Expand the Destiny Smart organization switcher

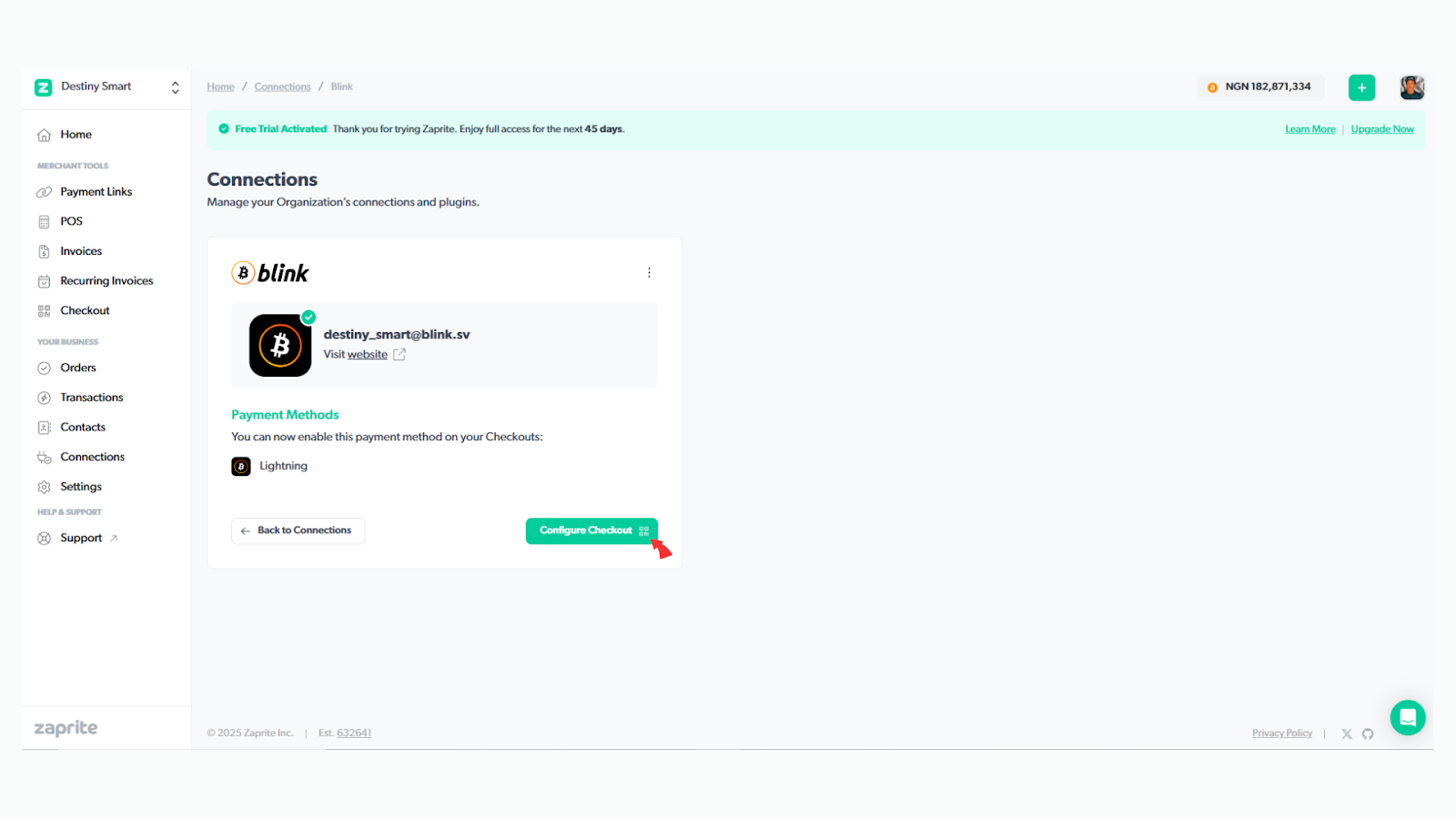(175, 87)
